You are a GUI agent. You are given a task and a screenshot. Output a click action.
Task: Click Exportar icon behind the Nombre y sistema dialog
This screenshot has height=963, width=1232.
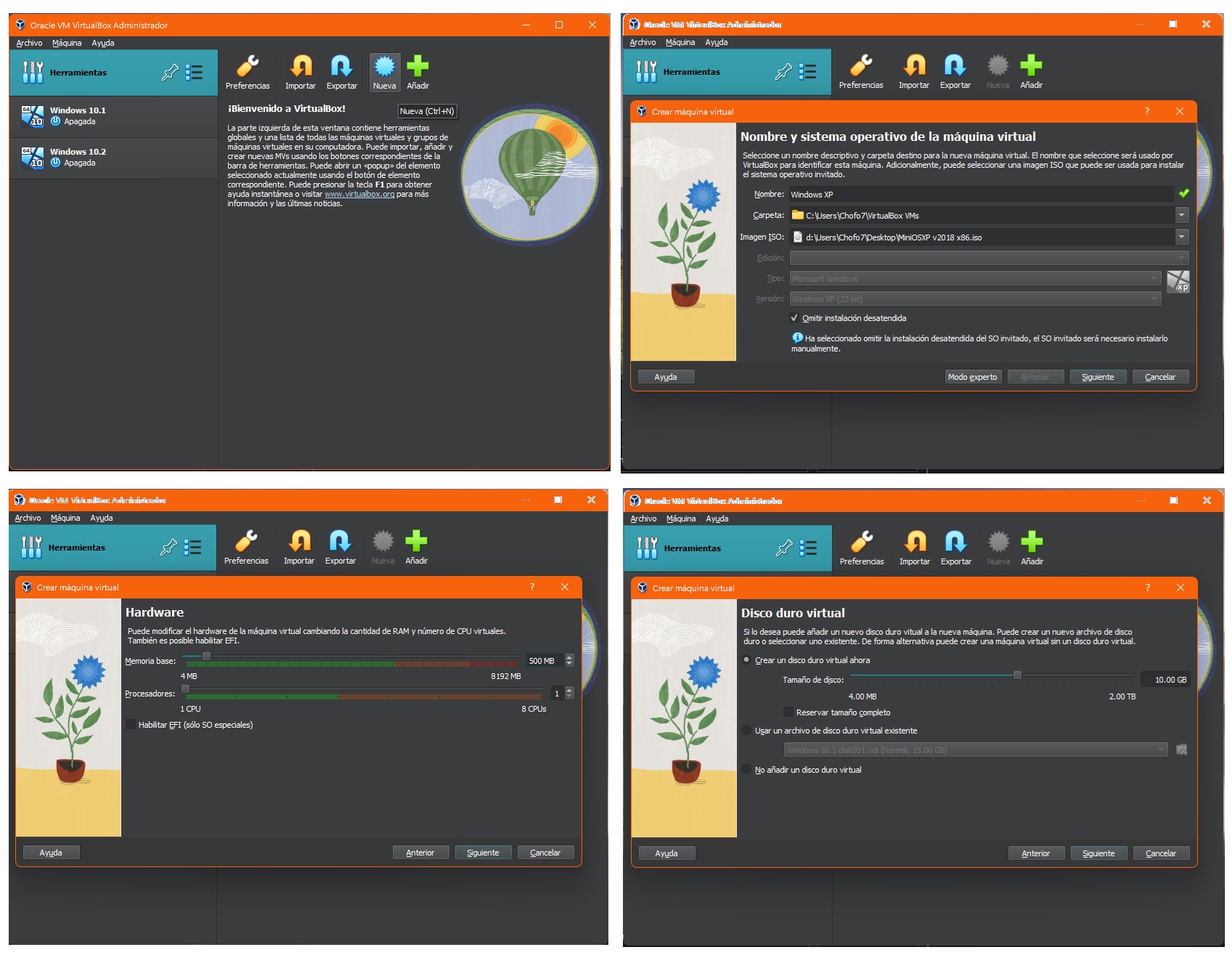pyautogui.click(x=955, y=66)
